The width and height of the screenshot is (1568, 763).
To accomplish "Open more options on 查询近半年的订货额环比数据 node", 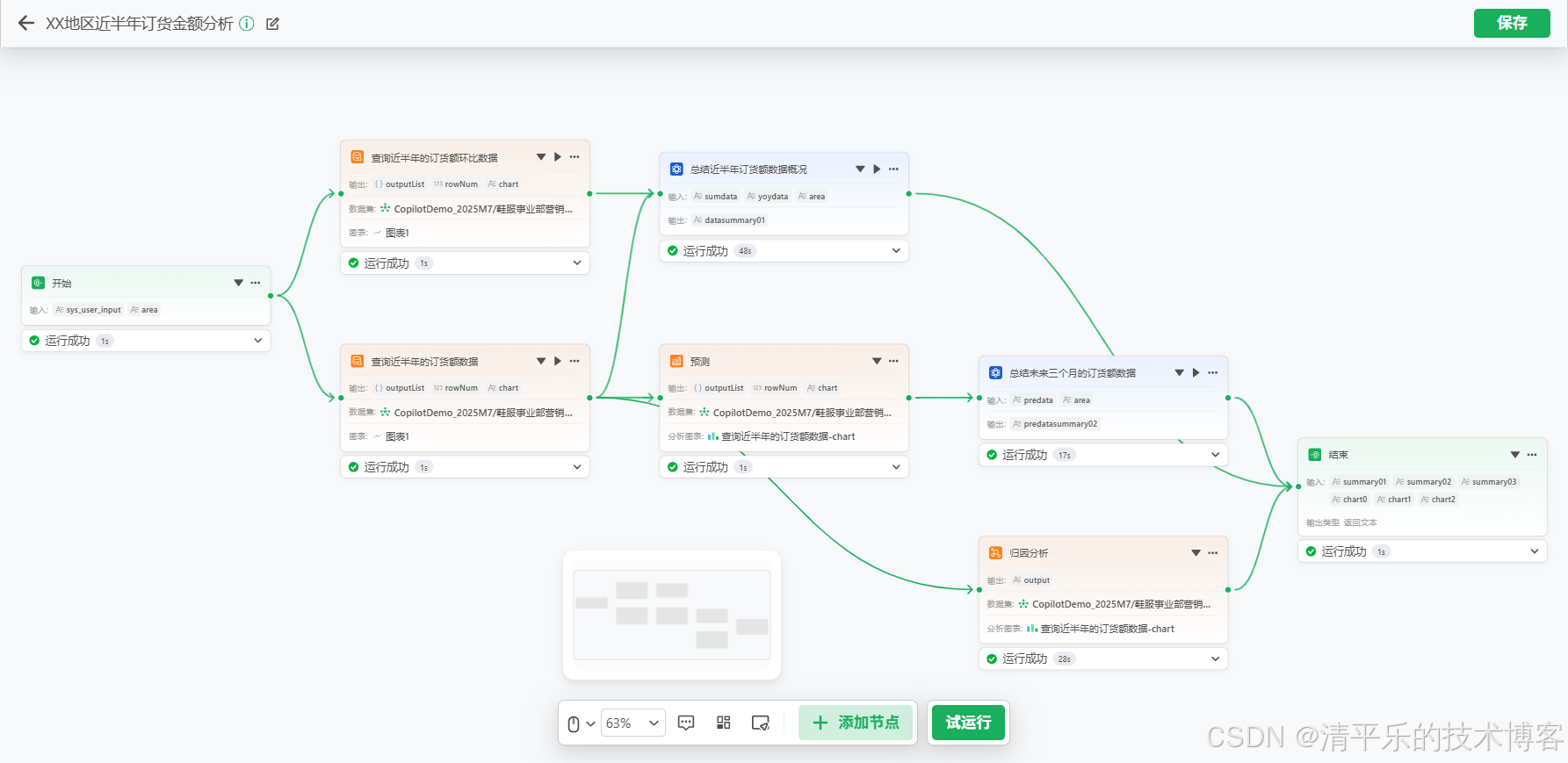I will (x=574, y=157).
